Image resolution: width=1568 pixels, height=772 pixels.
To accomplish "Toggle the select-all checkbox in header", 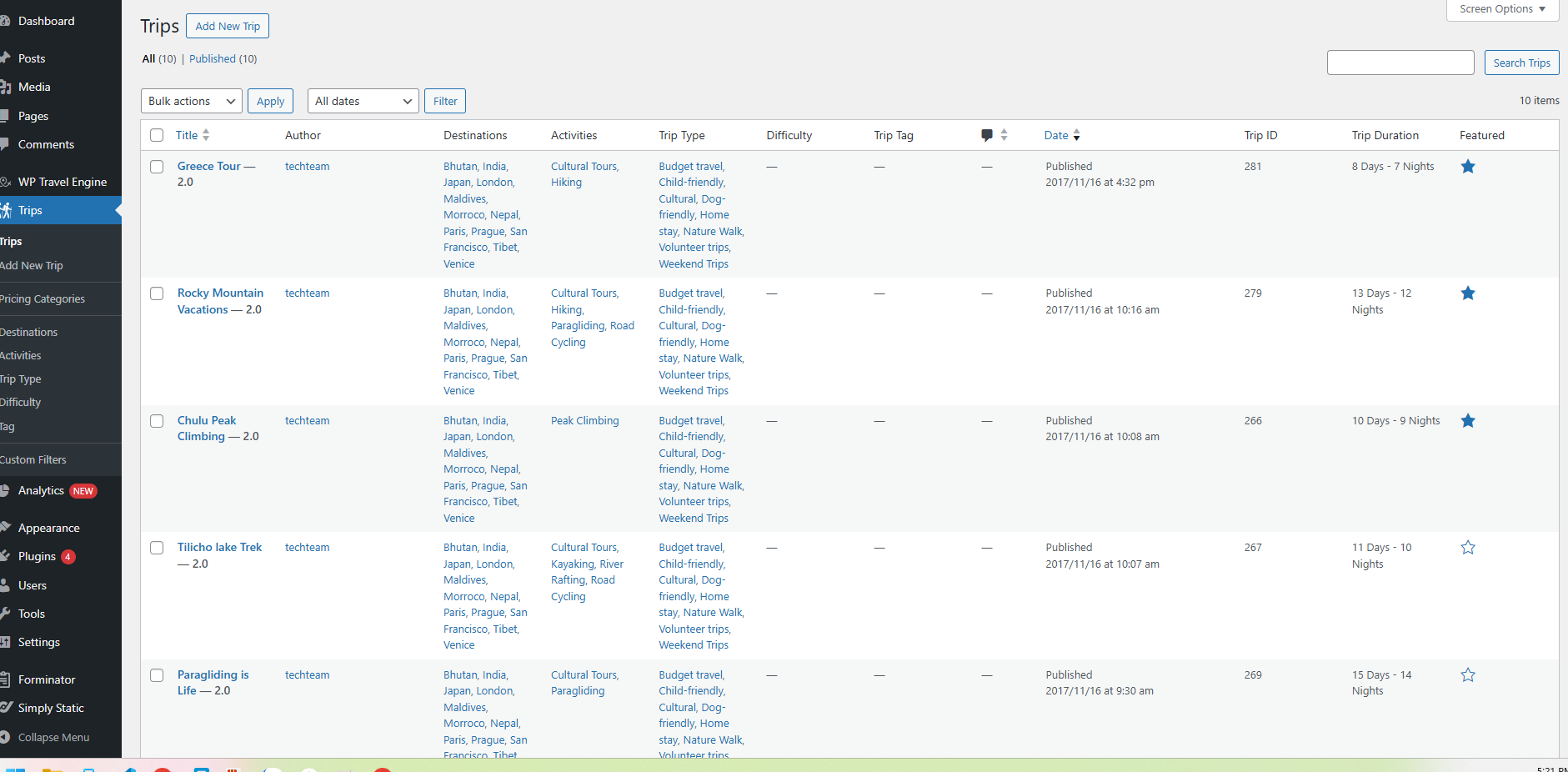I will coord(157,135).
